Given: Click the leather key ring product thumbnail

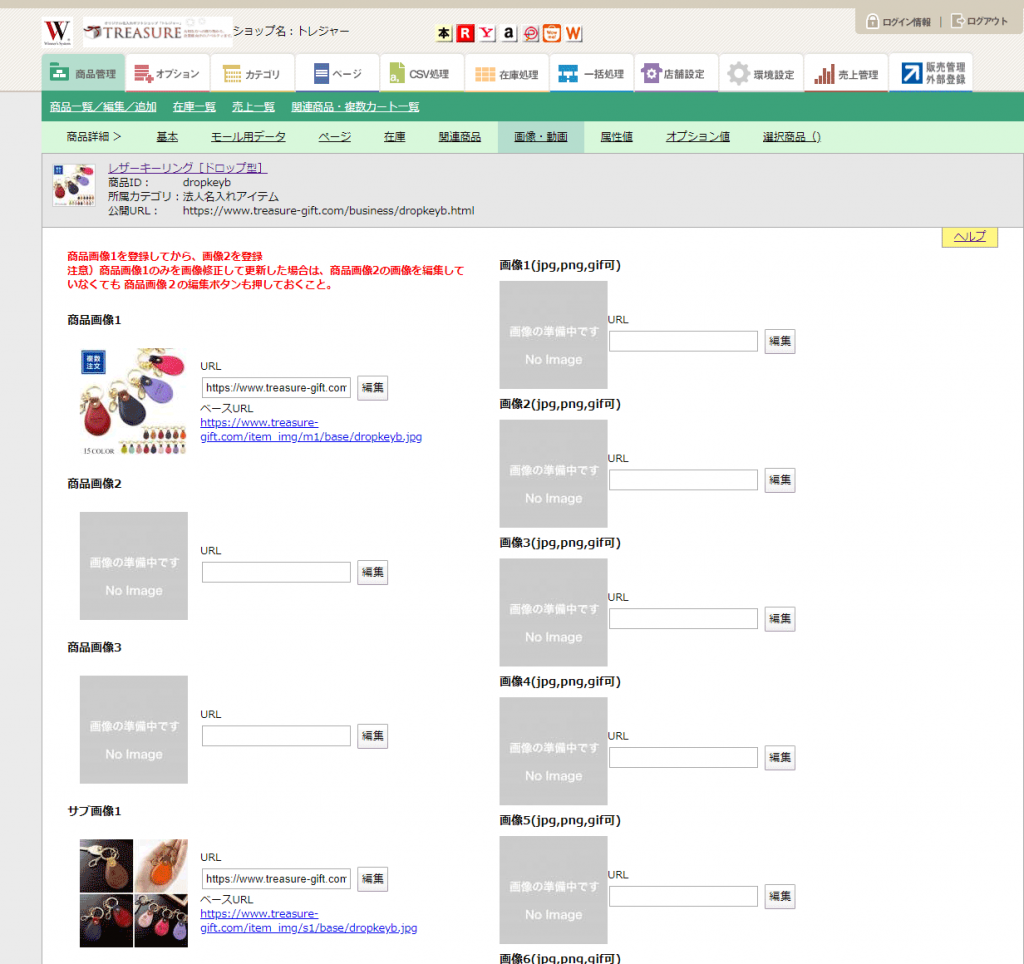Looking at the screenshot, I should tap(74, 186).
